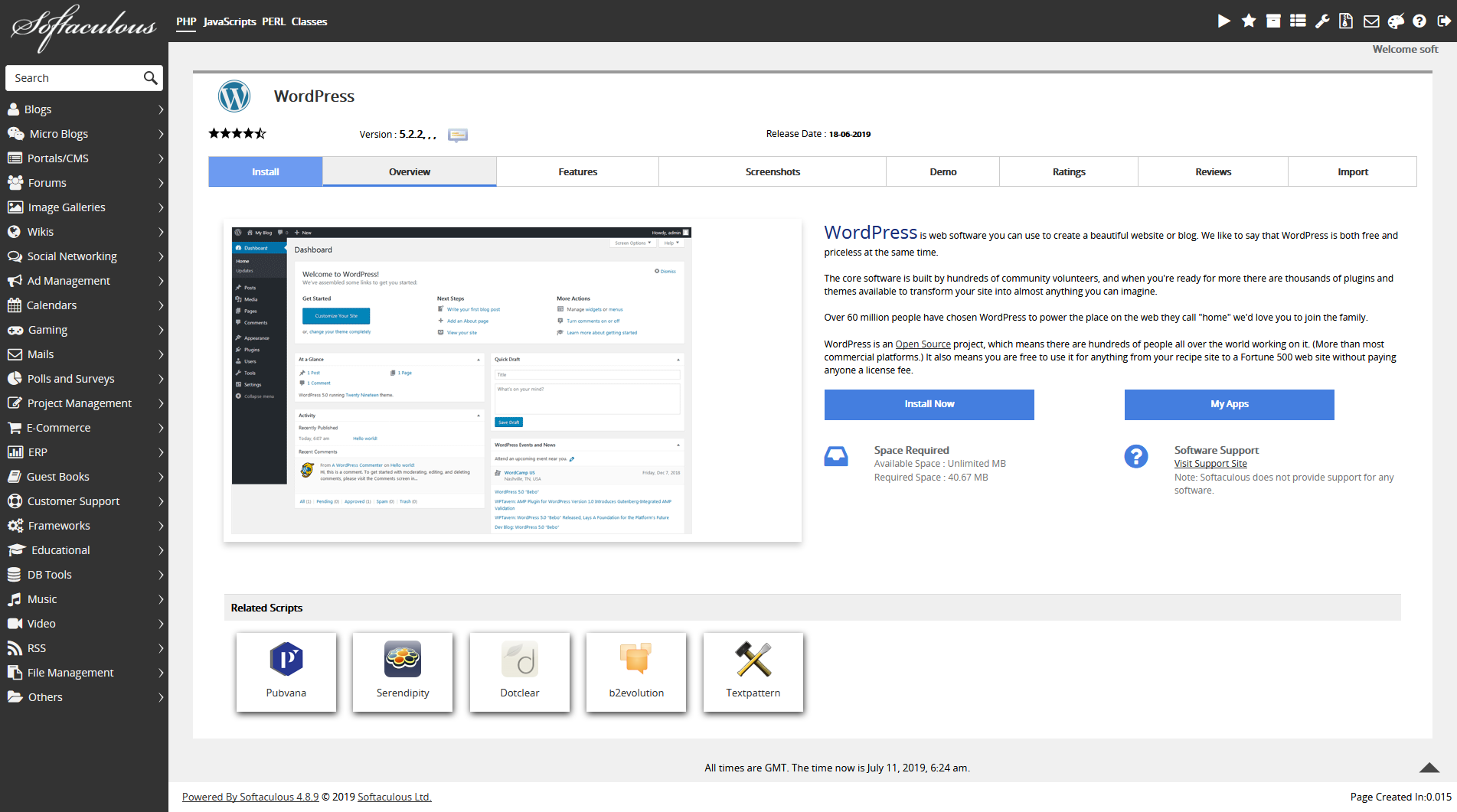
Task: Select JavaScripts in the top menu
Action: [229, 21]
